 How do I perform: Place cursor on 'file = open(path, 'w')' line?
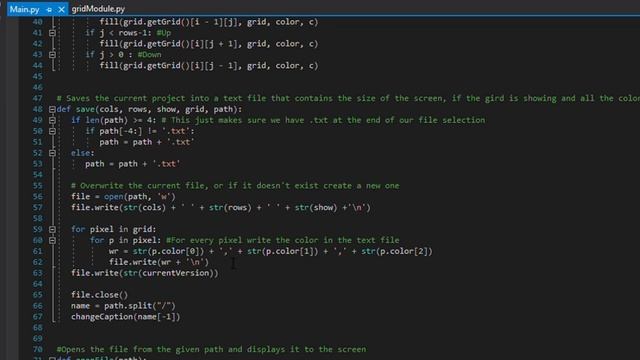click(123, 197)
